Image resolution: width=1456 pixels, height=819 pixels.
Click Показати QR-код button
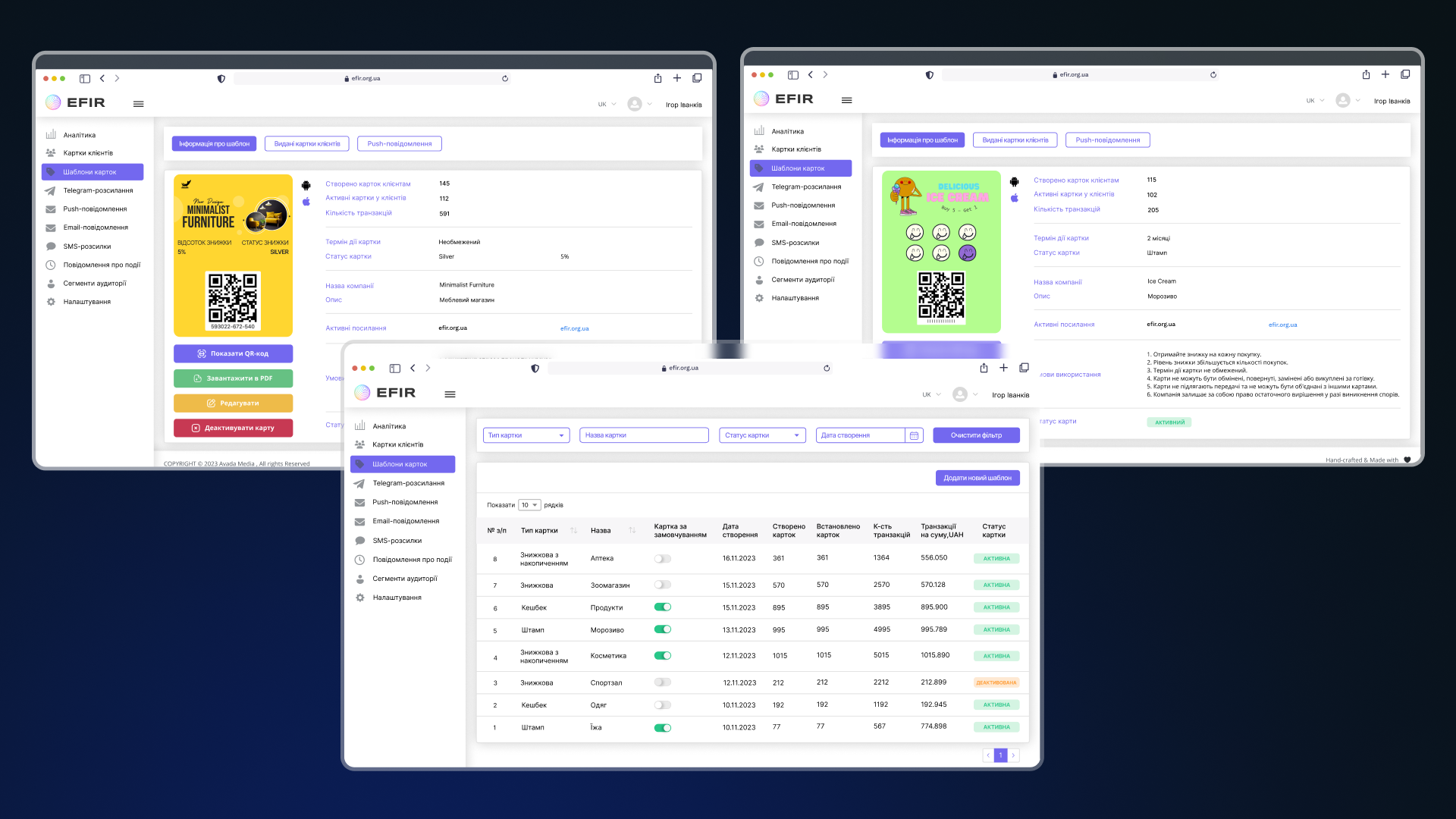click(x=233, y=354)
